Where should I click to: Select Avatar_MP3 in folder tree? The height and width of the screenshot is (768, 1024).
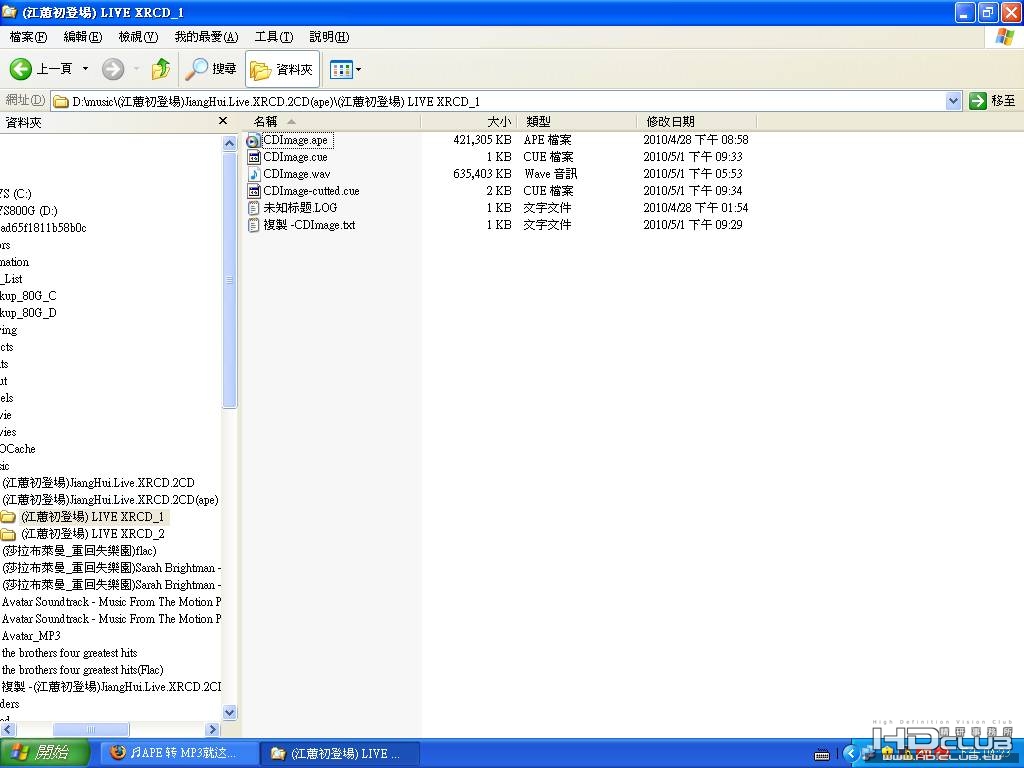click(31, 635)
